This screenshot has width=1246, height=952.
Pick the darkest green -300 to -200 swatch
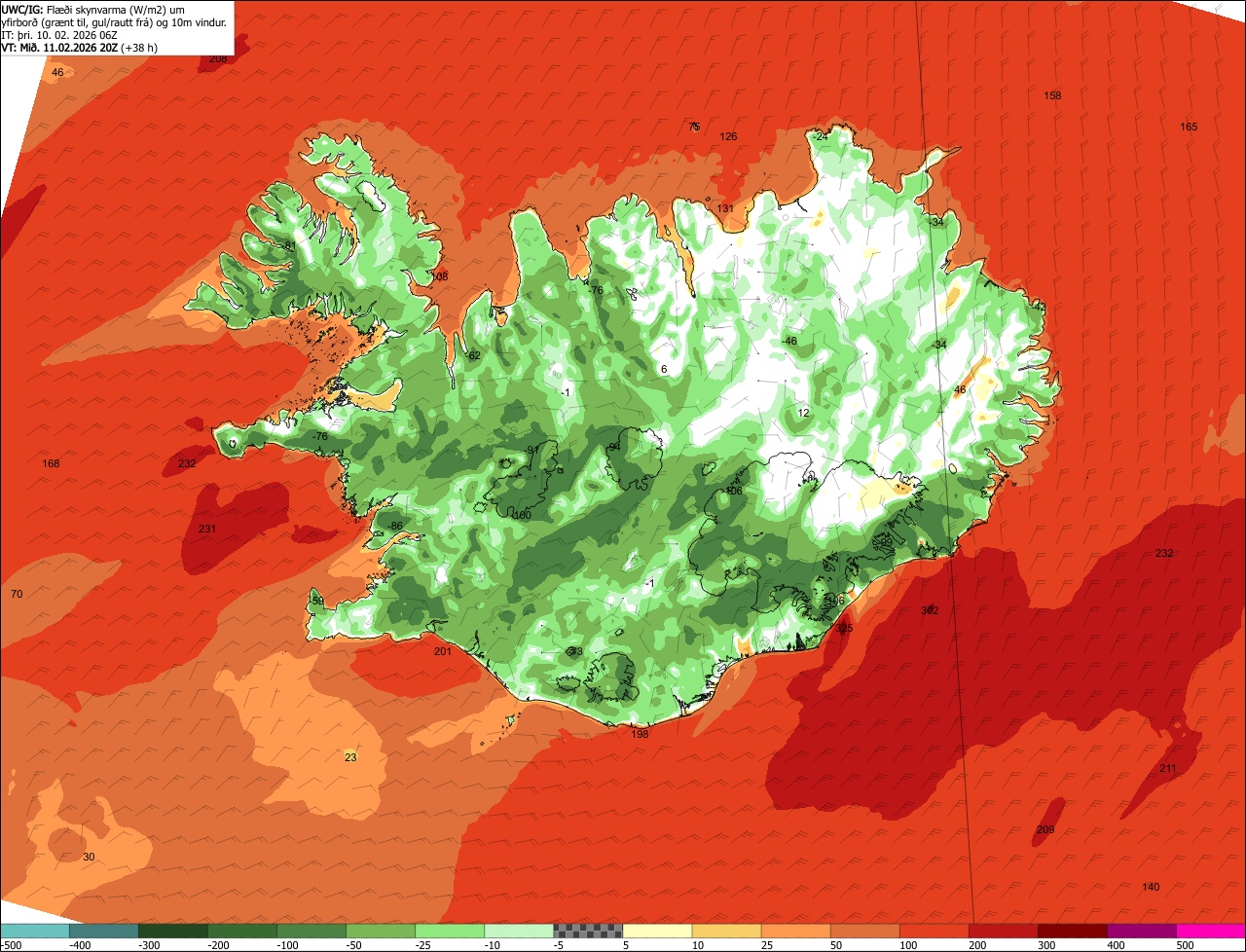[172, 931]
